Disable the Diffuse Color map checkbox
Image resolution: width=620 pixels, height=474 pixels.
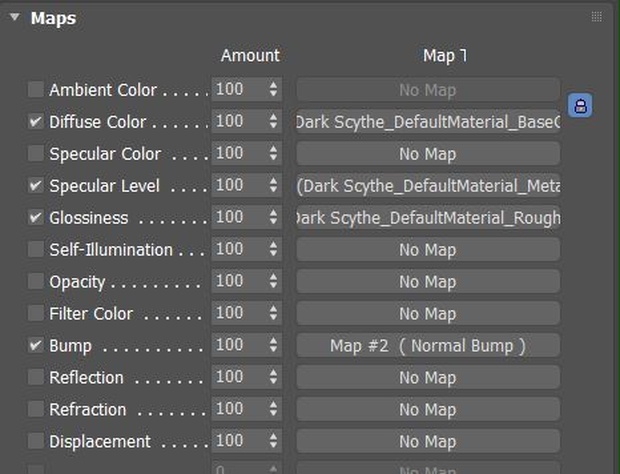tap(36, 121)
